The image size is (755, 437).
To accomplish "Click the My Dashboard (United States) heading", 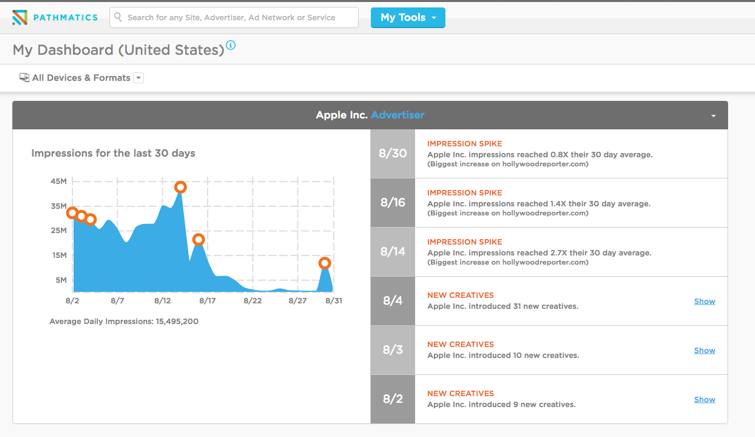I will (x=118, y=50).
